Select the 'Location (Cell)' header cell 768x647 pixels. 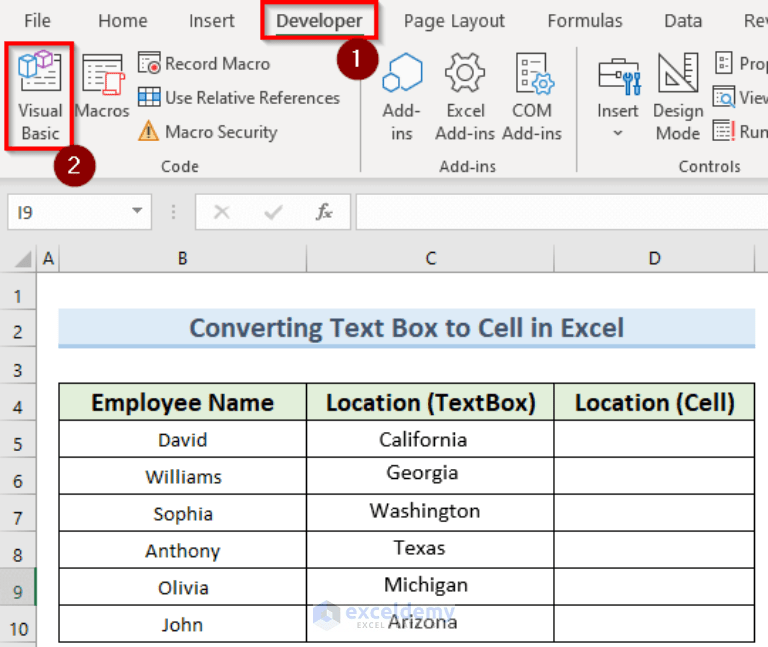coord(654,402)
